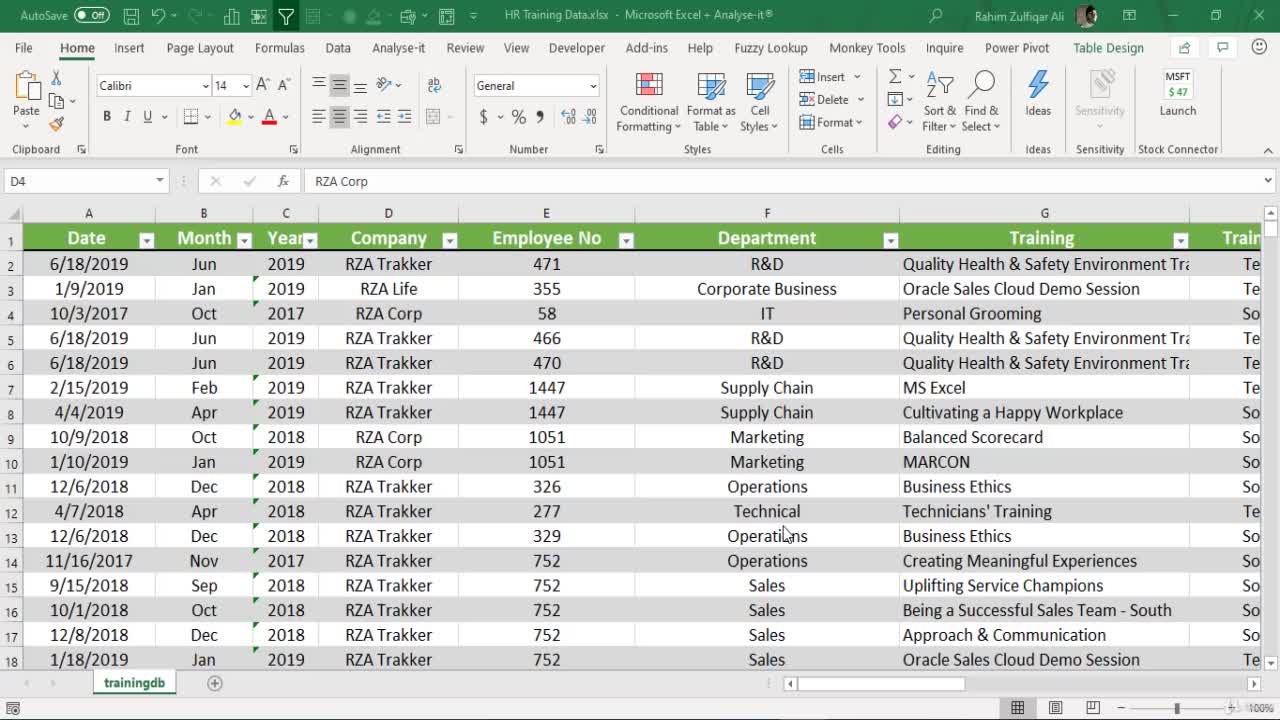Switch to the Formulas tab
The image size is (1280, 720).
click(x=279, y=48)
